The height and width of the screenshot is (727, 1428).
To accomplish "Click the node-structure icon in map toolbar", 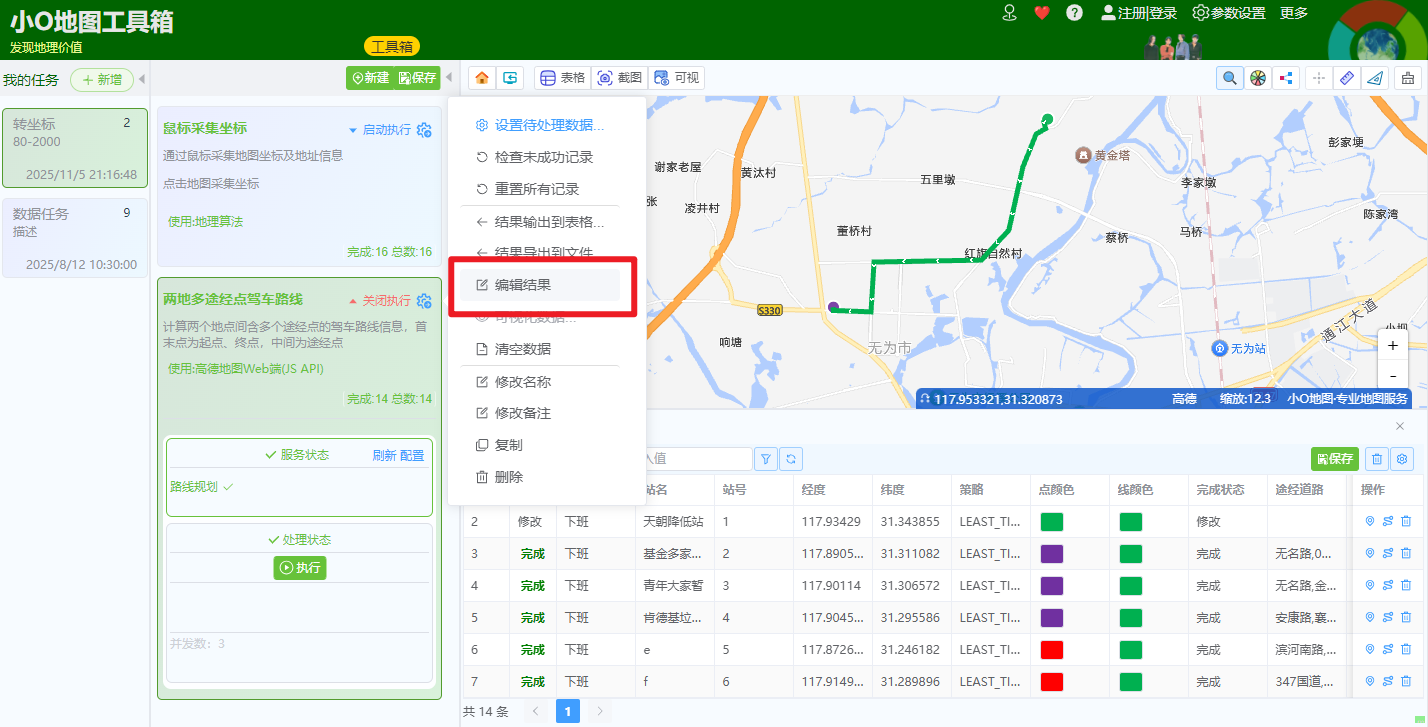I will click(x=1286, y=78).
